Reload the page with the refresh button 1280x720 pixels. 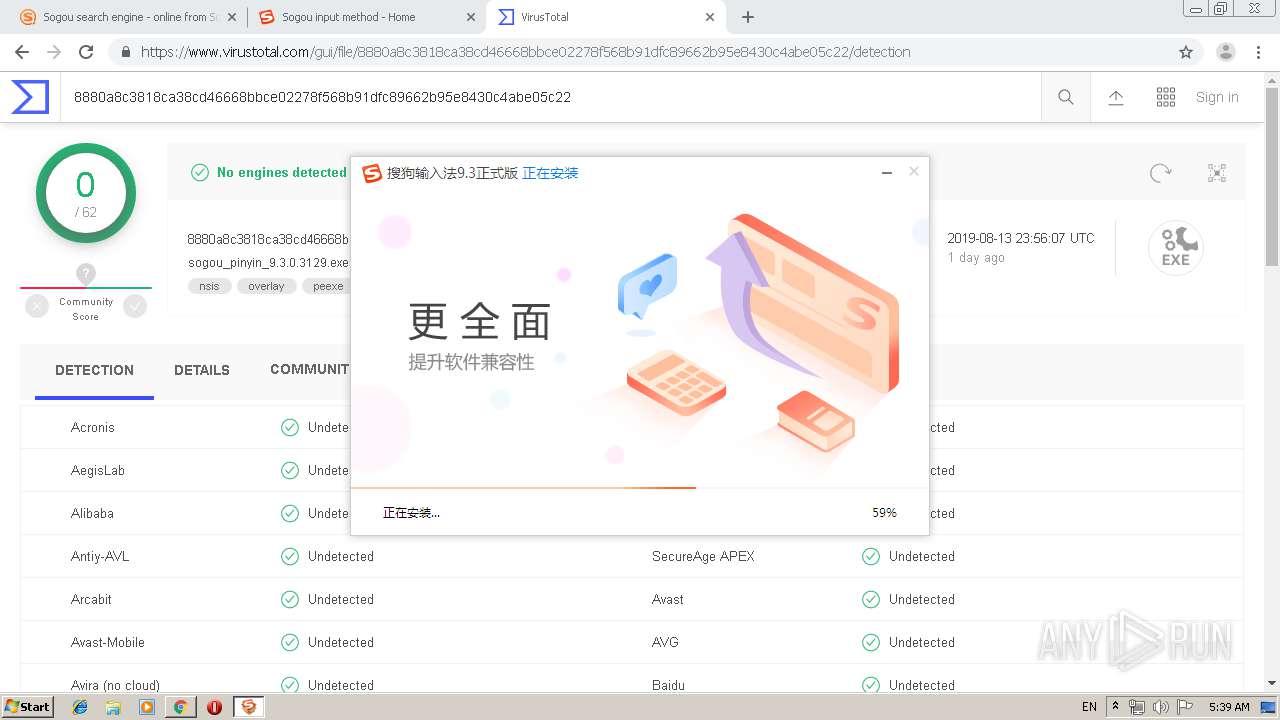pos(86,52)
